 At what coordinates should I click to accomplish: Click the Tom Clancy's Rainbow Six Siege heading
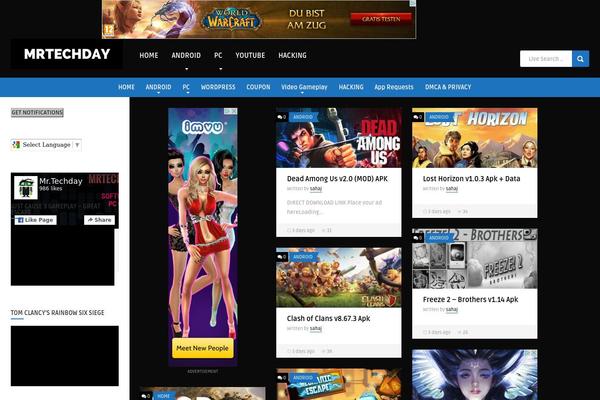tap(57, 313)
